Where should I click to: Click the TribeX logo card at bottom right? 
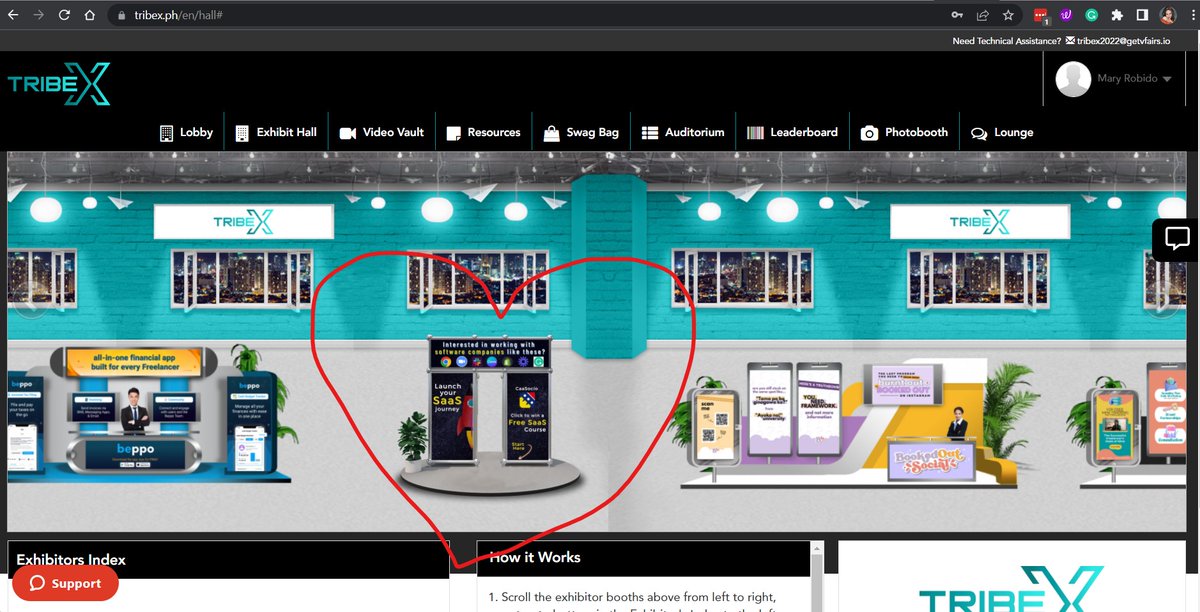1012,577
